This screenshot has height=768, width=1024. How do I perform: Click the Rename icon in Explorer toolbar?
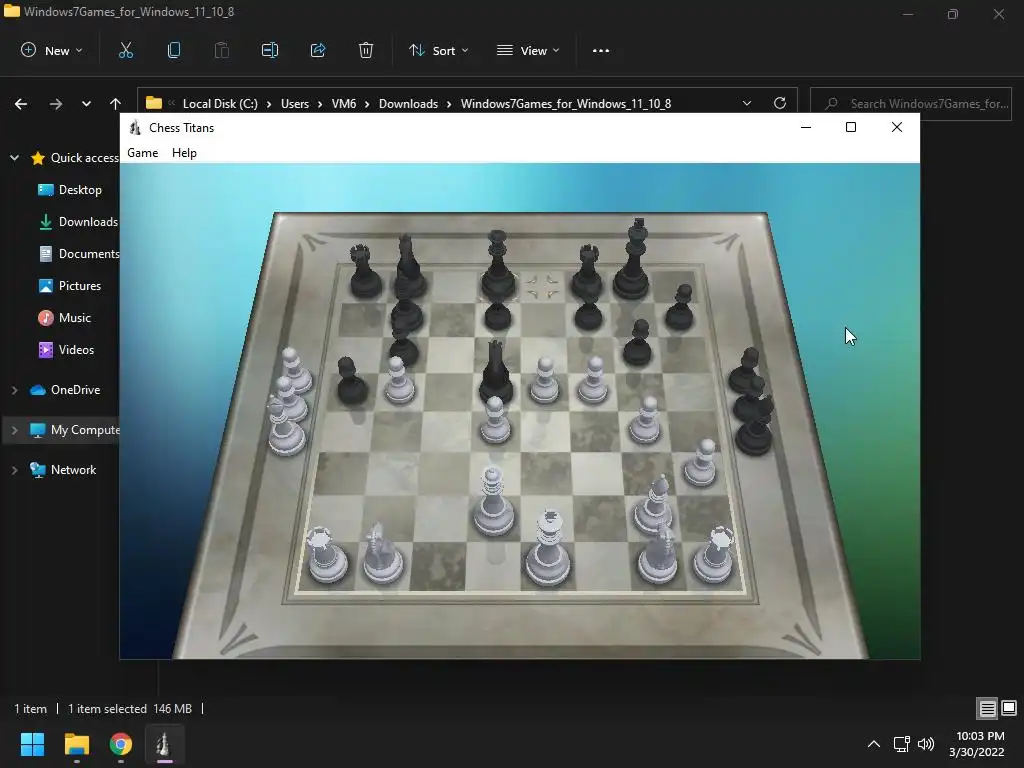pyautogui.click(x=270, y=50)
